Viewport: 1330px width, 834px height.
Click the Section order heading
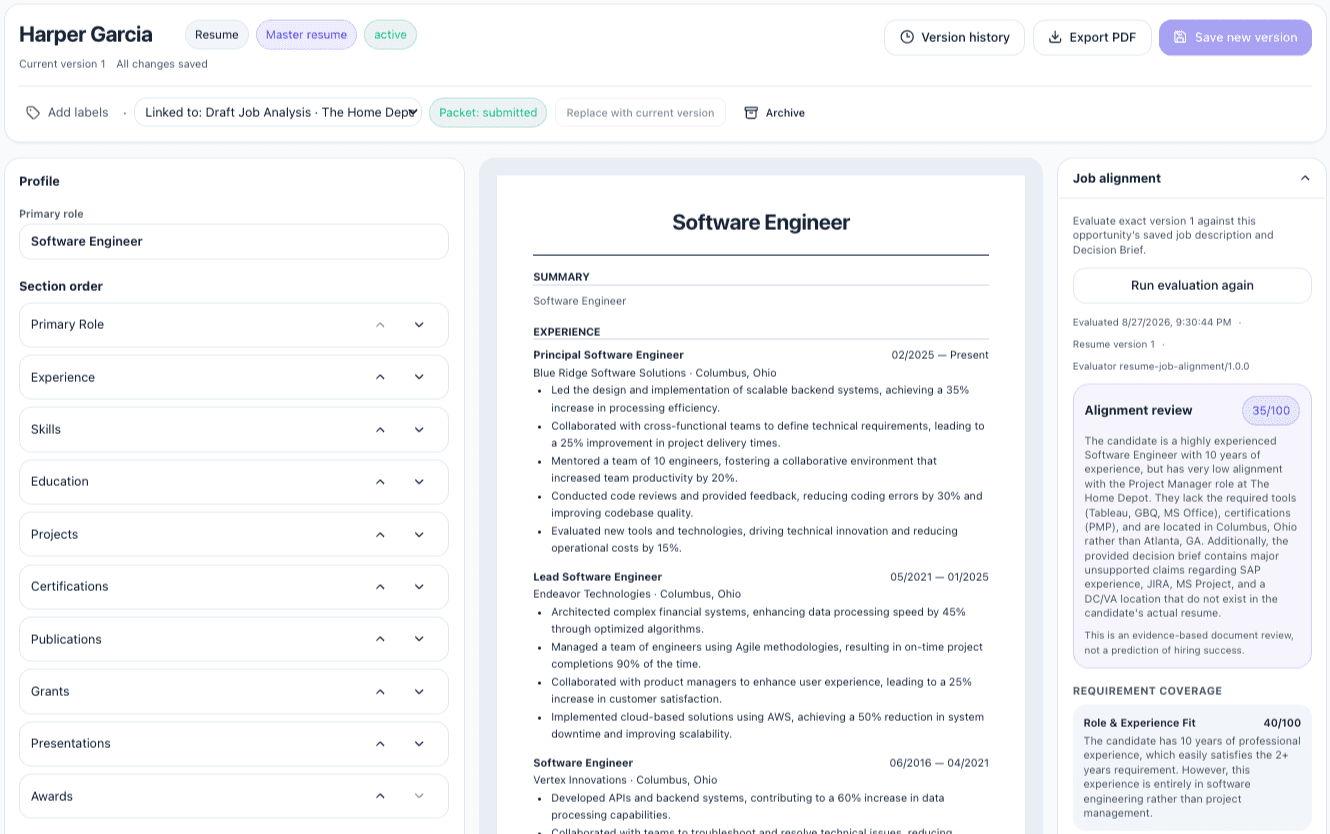tap(61, 286)
